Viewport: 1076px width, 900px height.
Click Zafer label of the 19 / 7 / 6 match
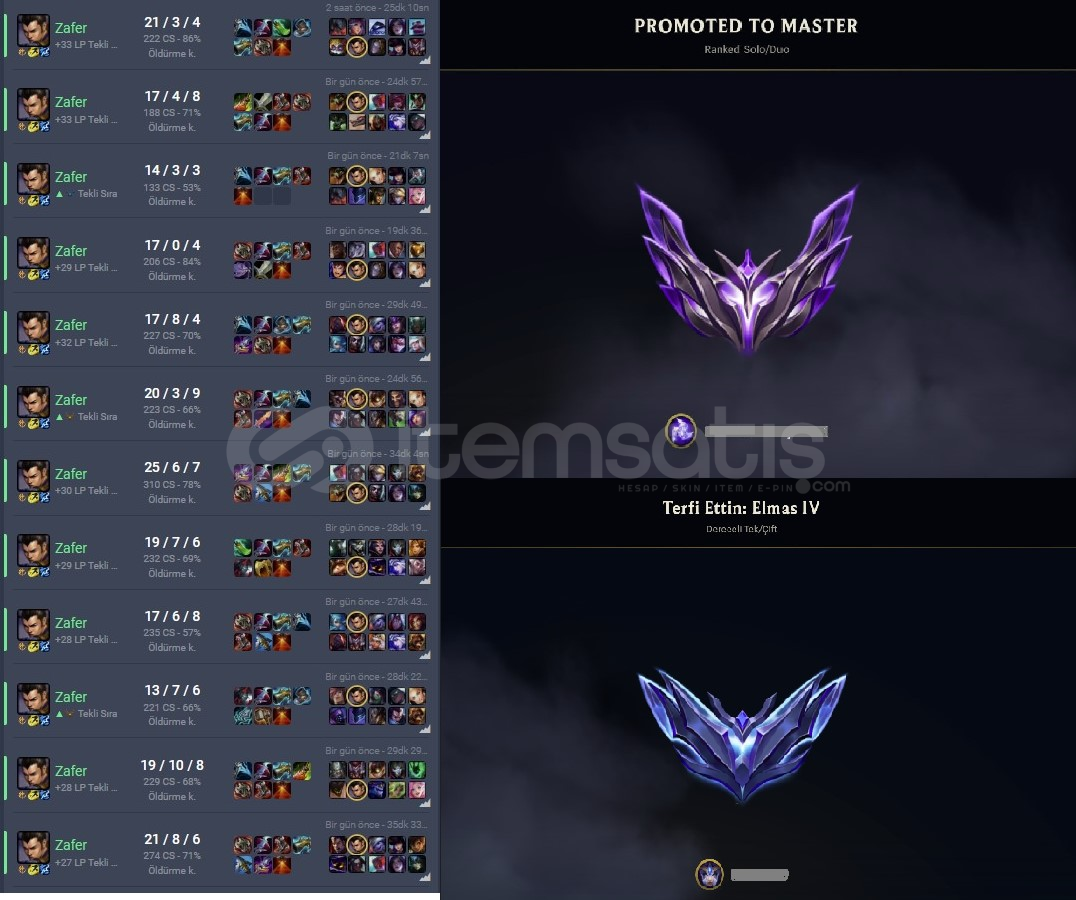(x=71, y=548)
